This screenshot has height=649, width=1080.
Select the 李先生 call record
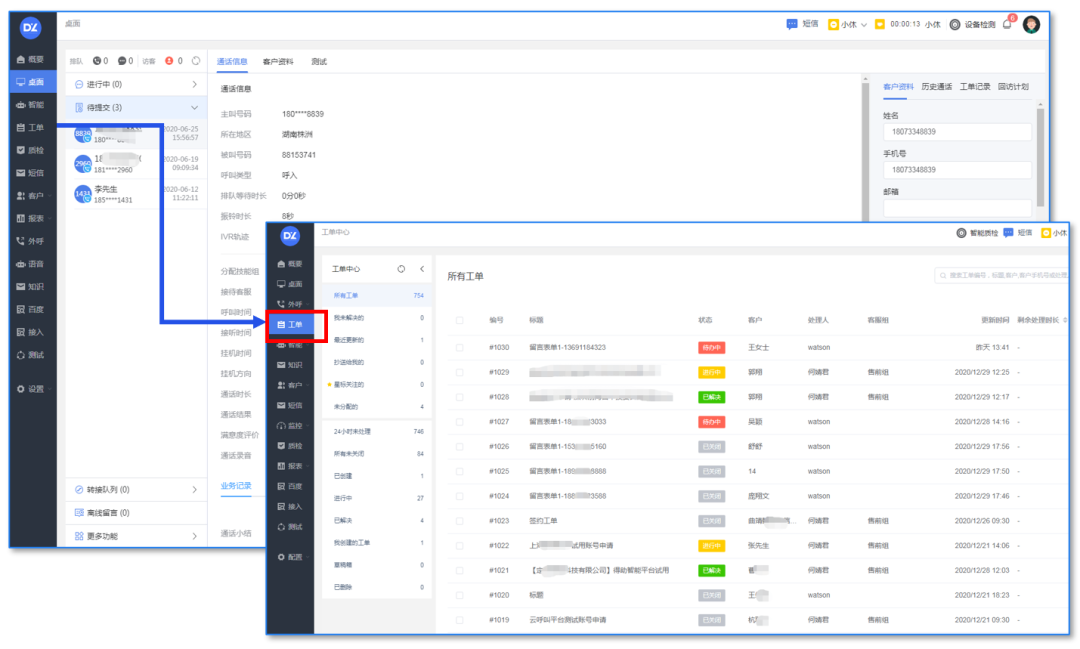[135, 194]
